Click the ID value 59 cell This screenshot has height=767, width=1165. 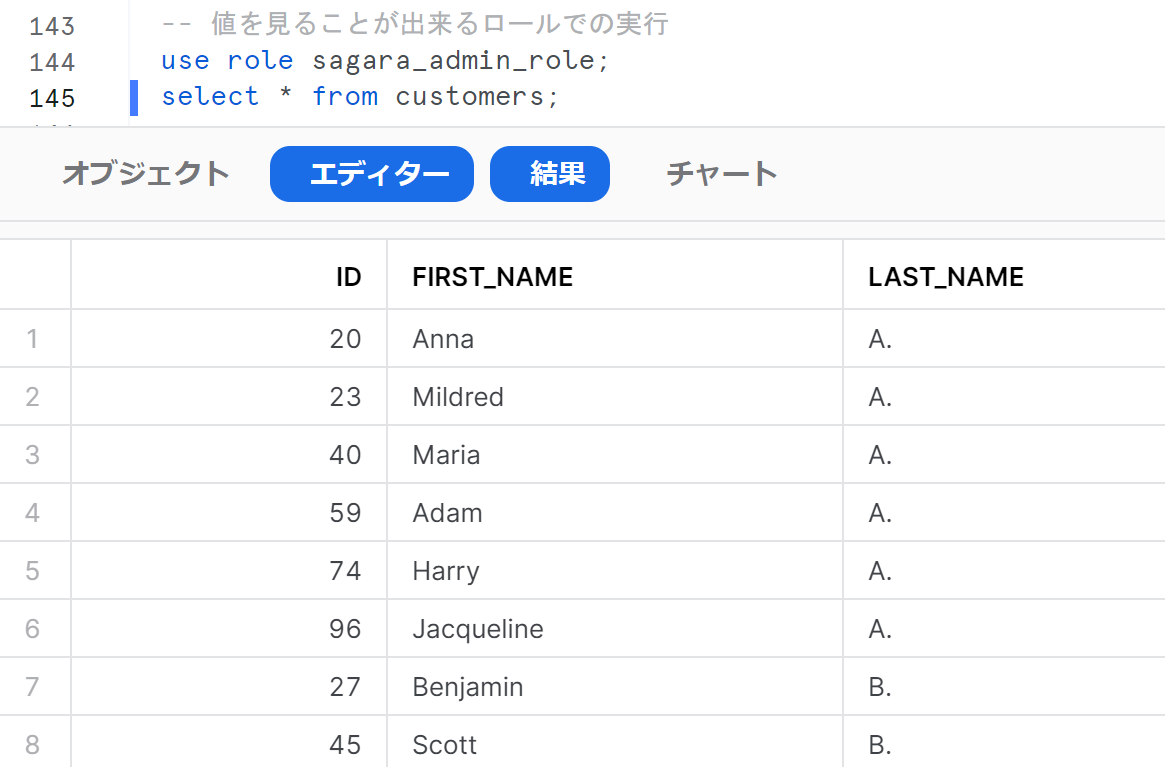click(x=348, y=513)
